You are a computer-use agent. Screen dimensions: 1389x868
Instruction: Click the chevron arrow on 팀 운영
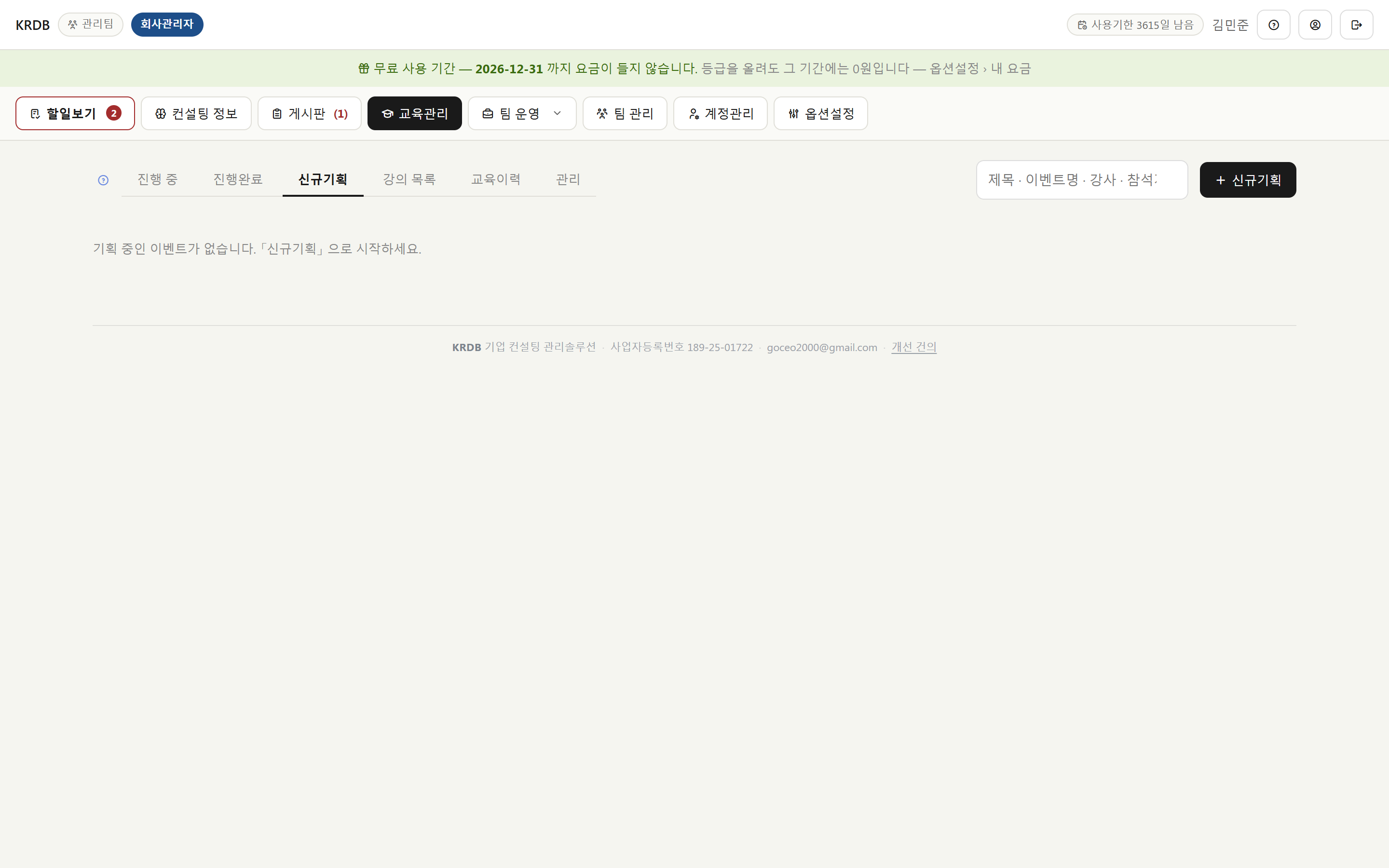[x=557, y=113]
